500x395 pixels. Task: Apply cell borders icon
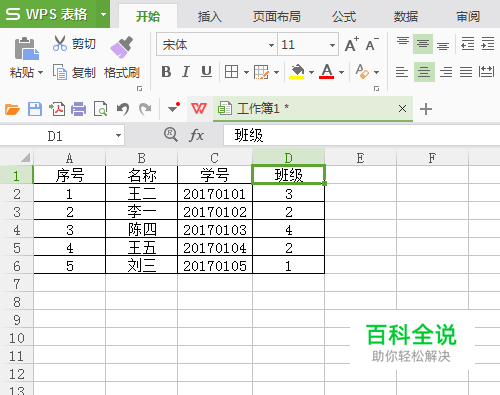pos(231,72)
